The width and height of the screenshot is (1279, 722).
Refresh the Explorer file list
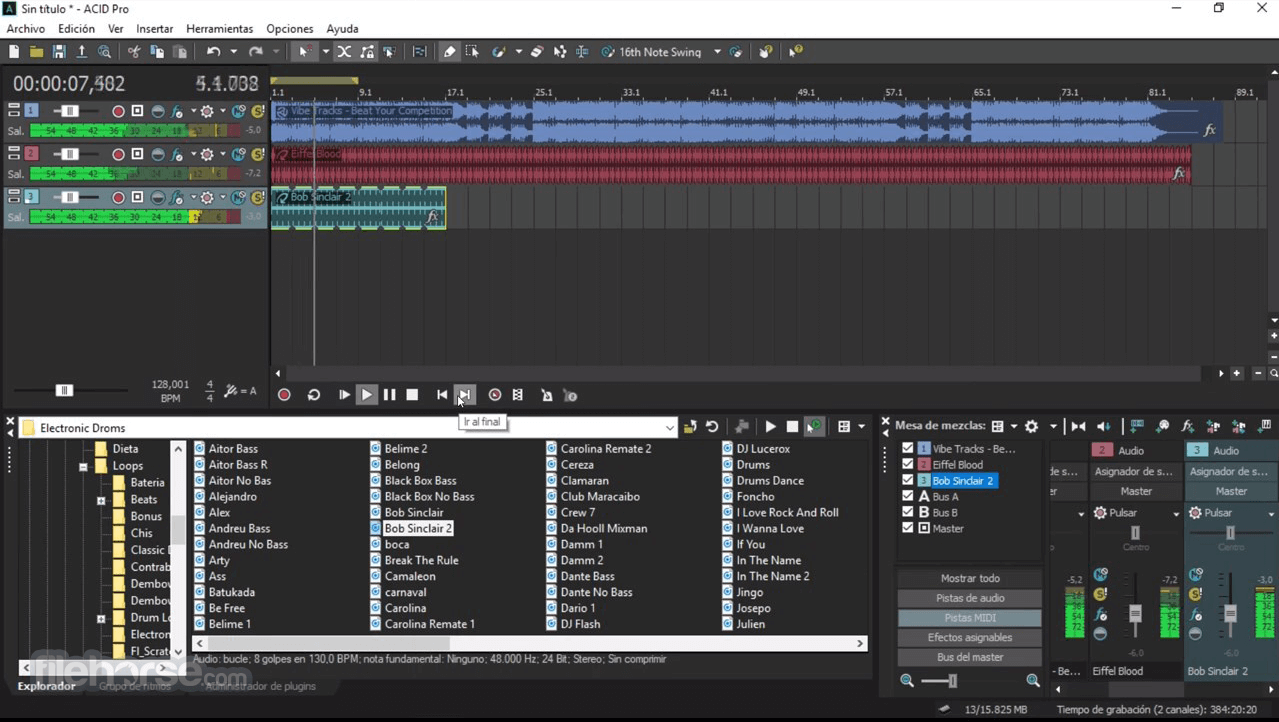(712, 427)
